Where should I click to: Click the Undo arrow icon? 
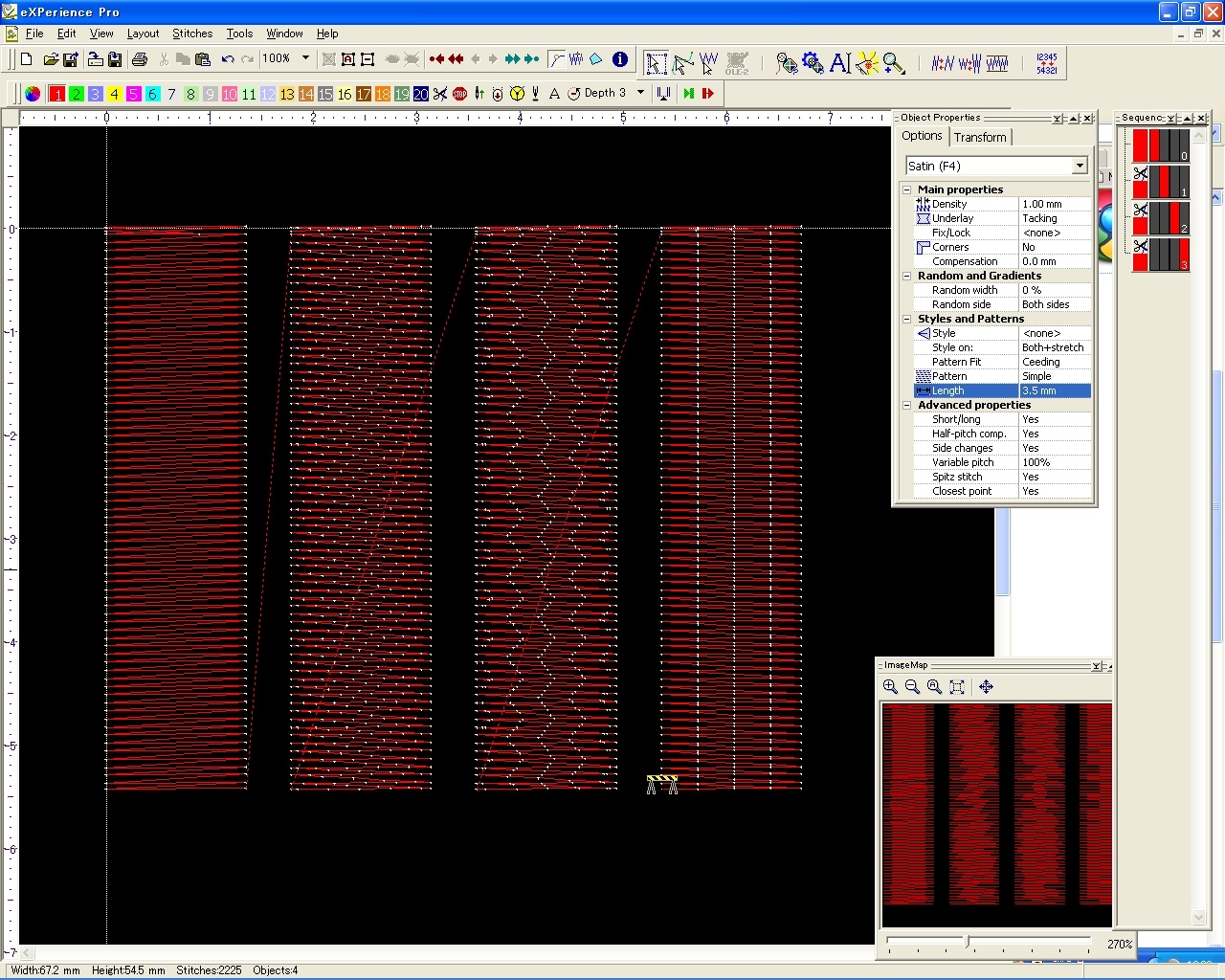228,59
